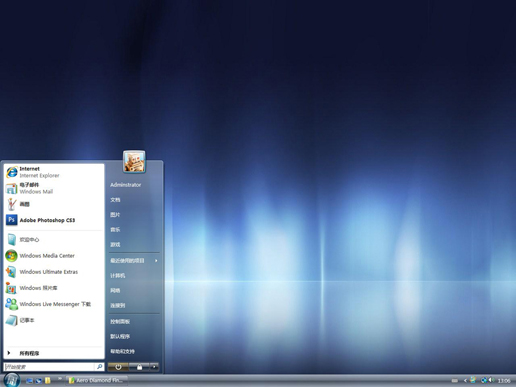
Task: Launch Windows Media Center
Action: click(53, 256)
